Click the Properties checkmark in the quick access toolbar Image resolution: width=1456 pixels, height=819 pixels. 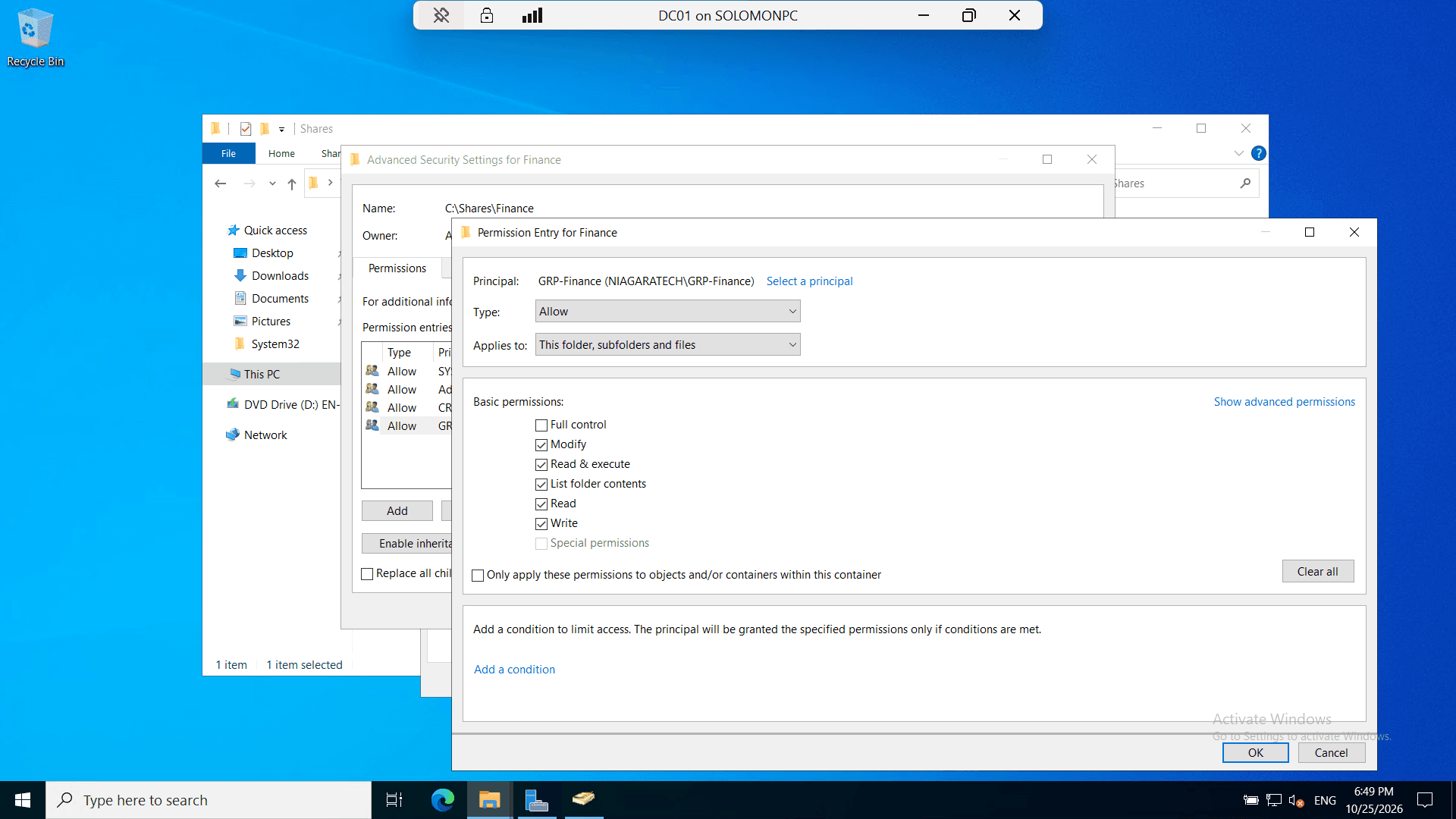246,129
